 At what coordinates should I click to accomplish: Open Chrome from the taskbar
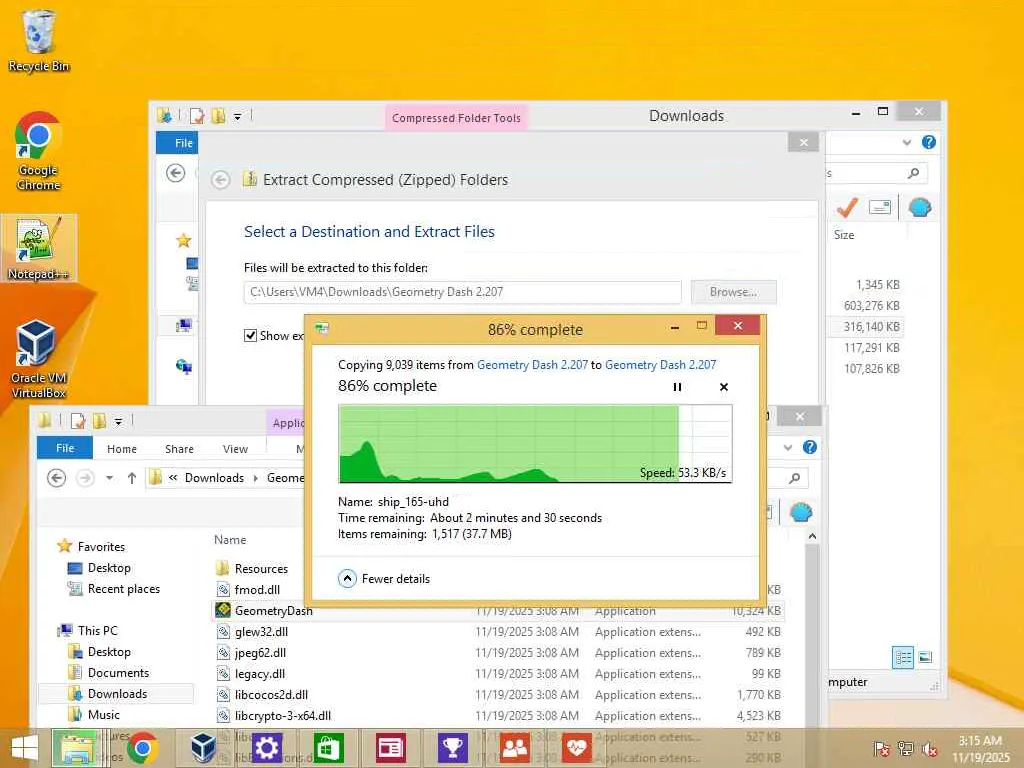coord(142,748)
